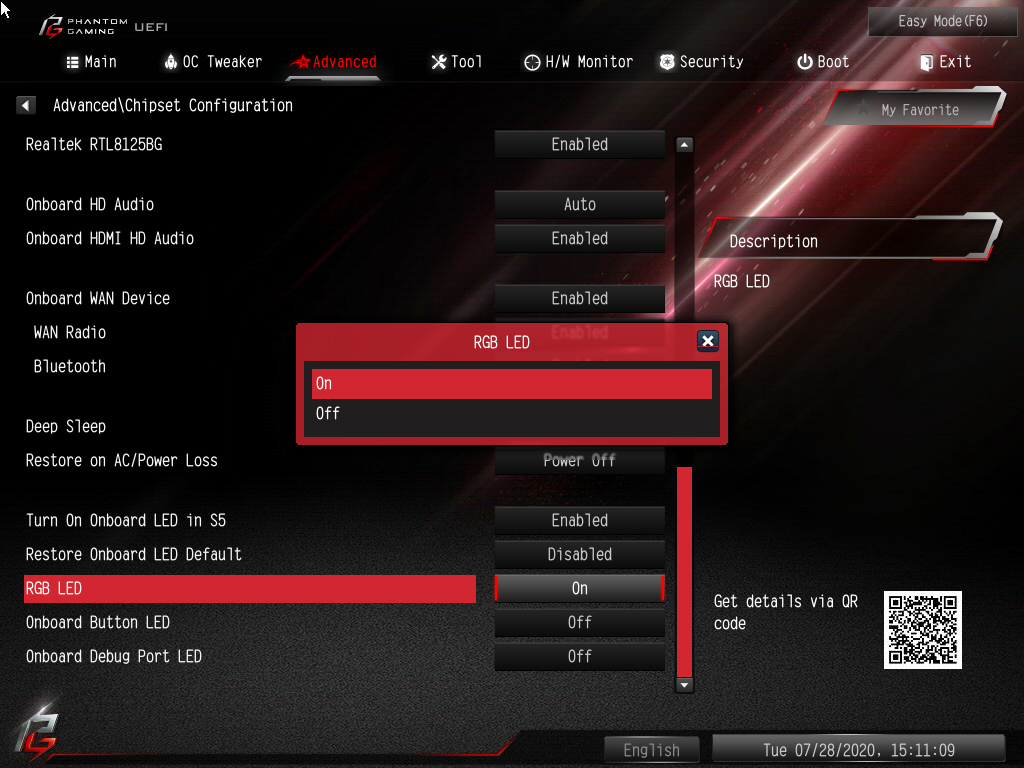Viewport: 1024px width, 768px height.
Task: Close the RGB LED popup with X
Action: [x=708, y=341]
